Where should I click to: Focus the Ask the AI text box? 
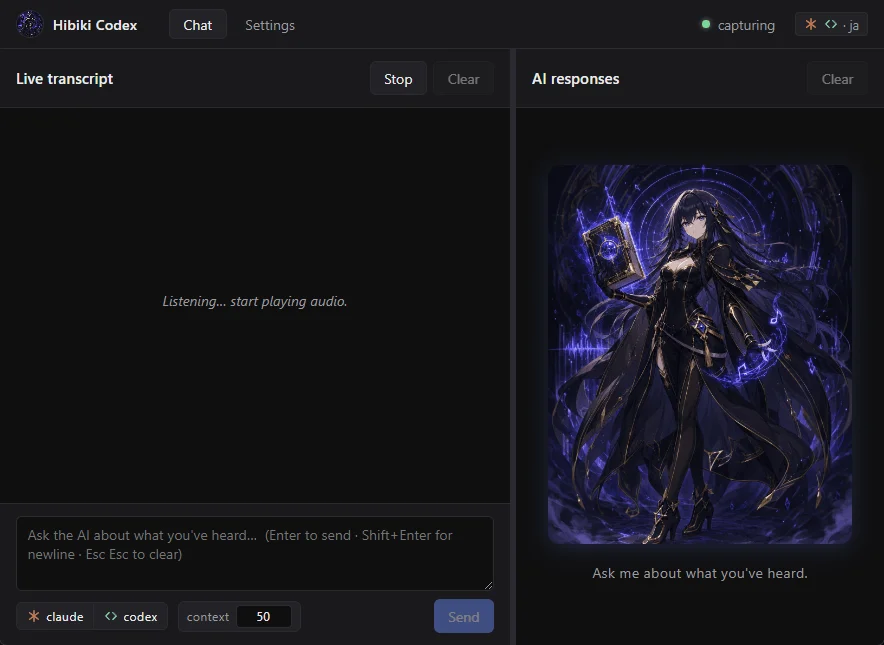tap(255, 553)
